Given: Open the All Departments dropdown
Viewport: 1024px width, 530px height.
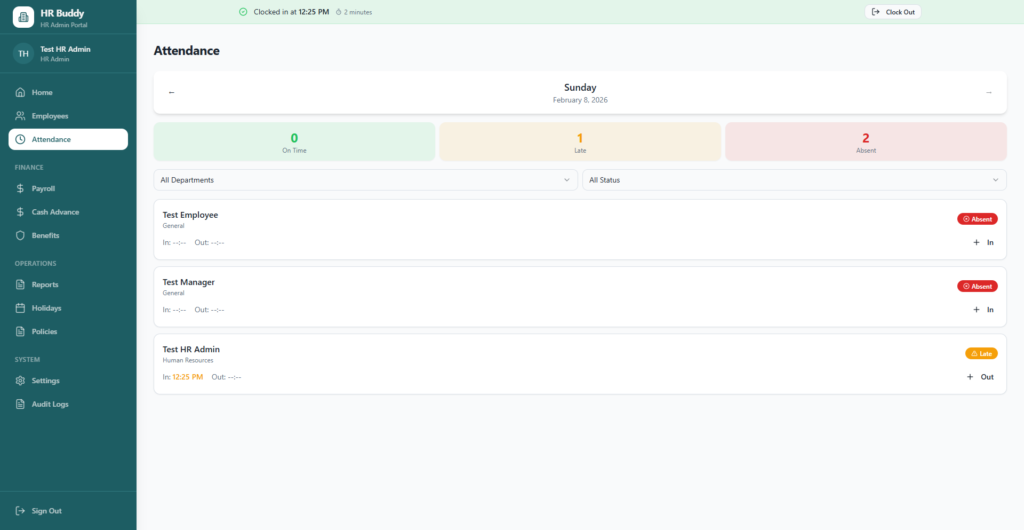Looking at the screenshot, I should coord(365,180).
